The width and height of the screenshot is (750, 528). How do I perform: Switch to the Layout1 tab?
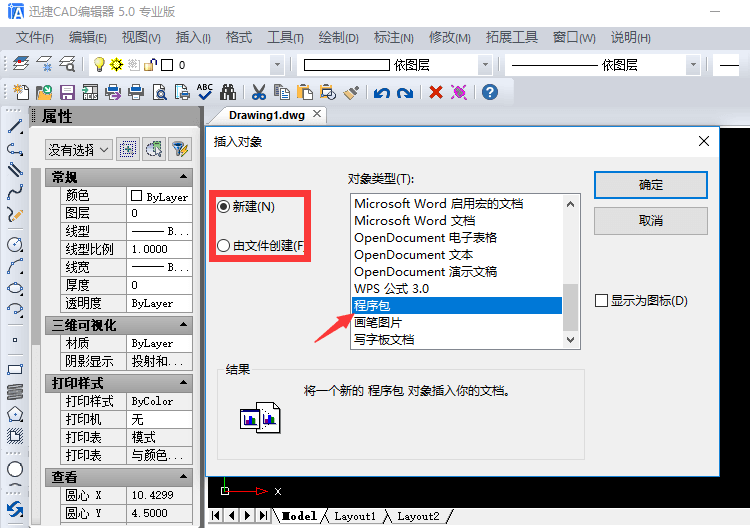(x=354, y=516)
